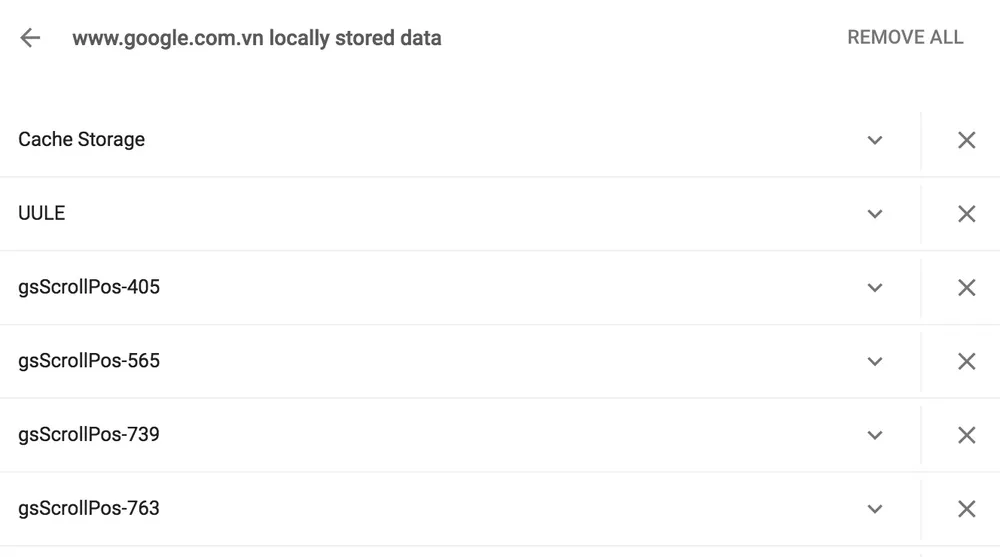The width and height of the screenshot is (1000, 557).
Task: Delete the gsScrollPos-739 item
Action: (966, 435)
